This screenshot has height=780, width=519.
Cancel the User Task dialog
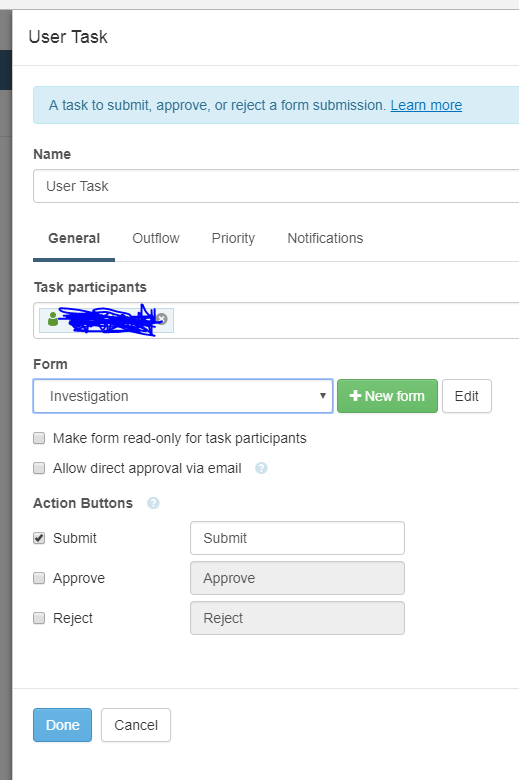coord(136,725)
